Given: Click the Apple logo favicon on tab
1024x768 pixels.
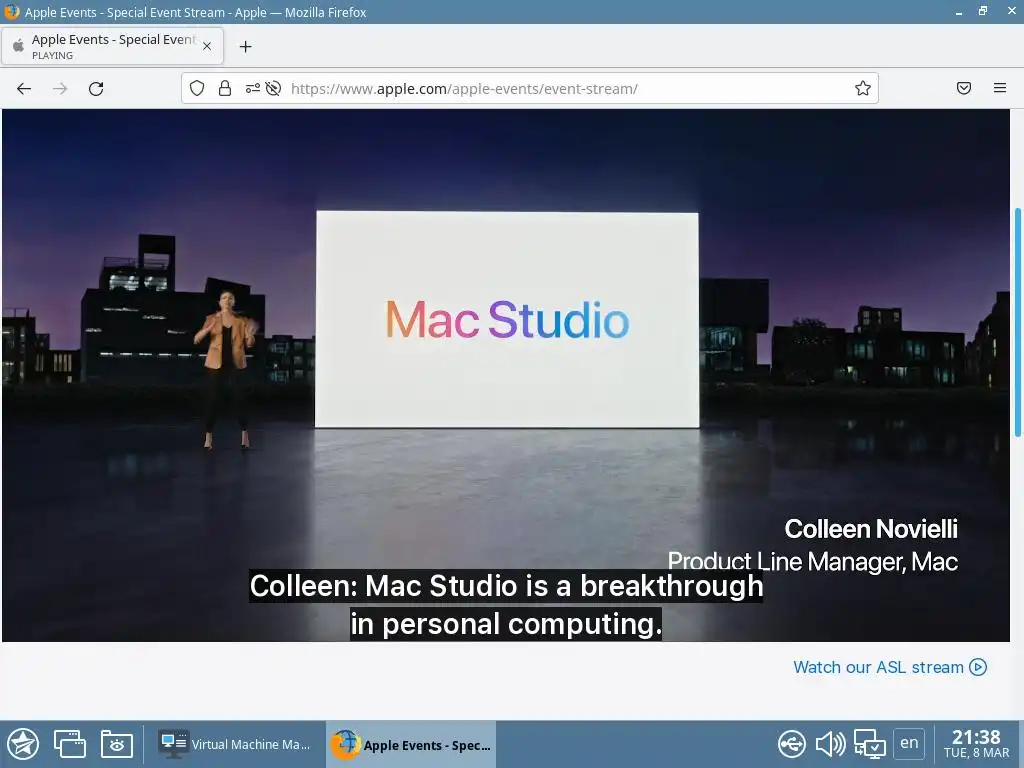Looking at the screenshot, I should (18, 45).
